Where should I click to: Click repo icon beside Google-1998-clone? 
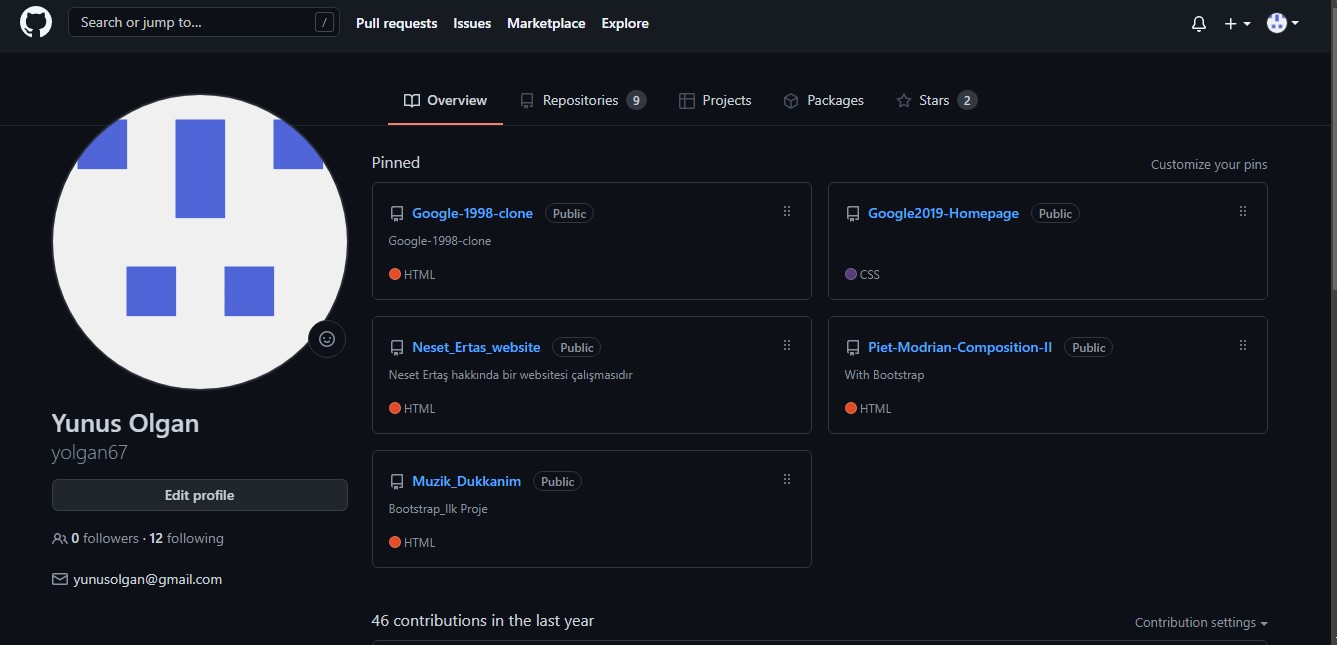pyautogui.click(x=397, y=214)
